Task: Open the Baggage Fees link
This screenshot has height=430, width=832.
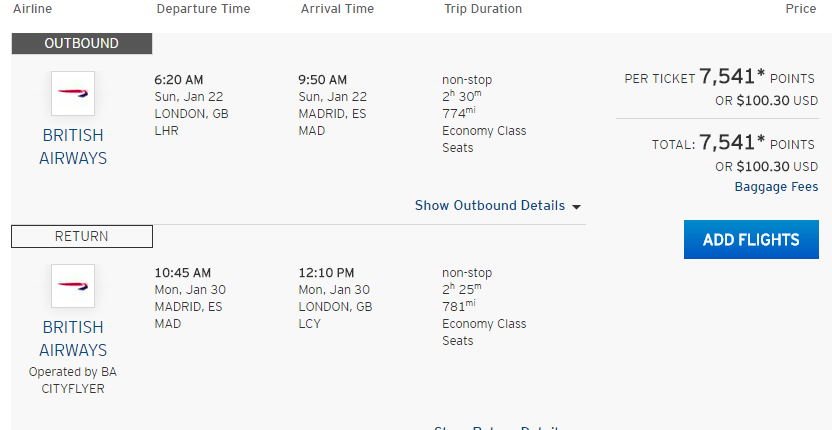Action: (776, 187)
